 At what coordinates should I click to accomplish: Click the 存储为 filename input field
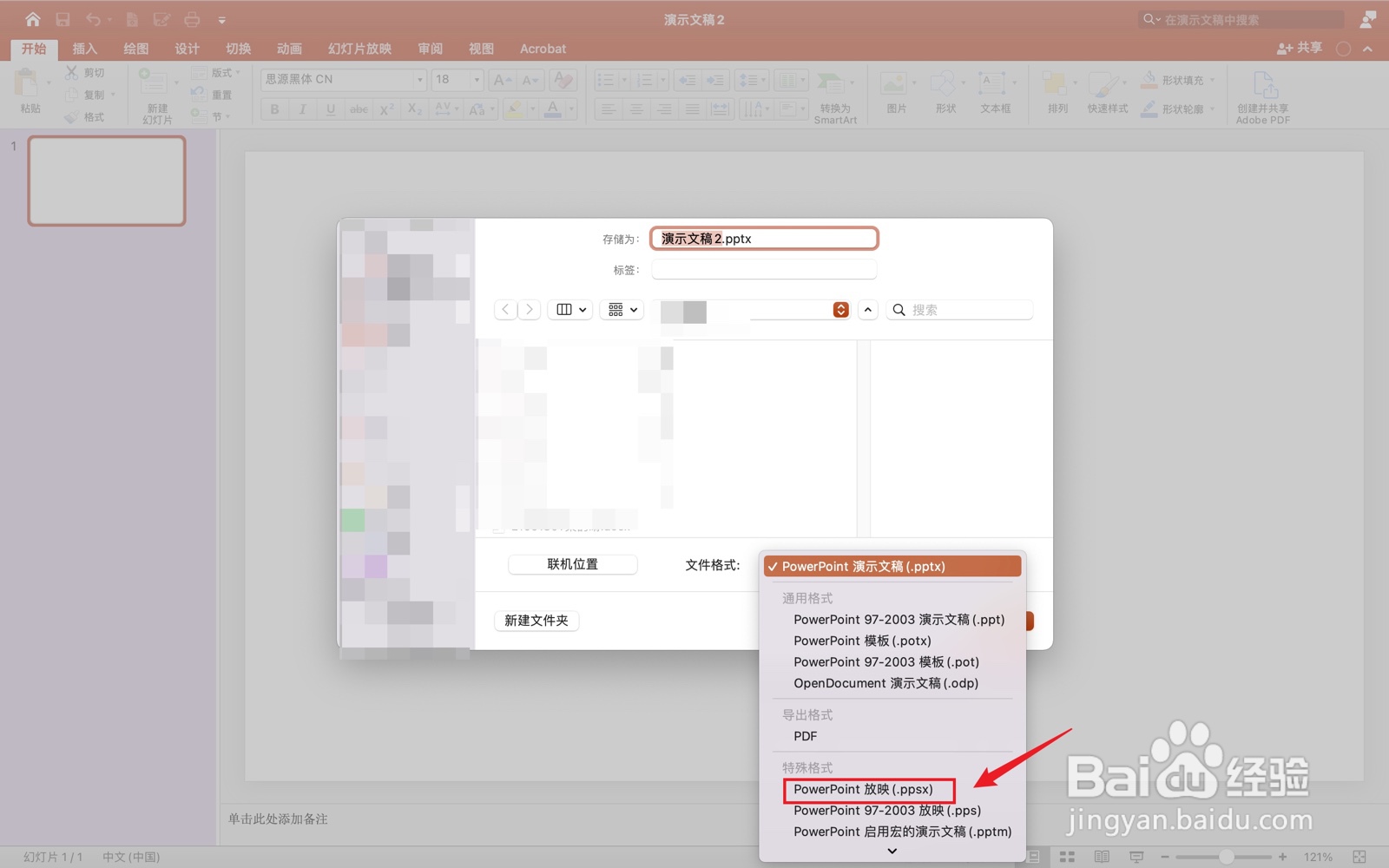coord(764,239)
